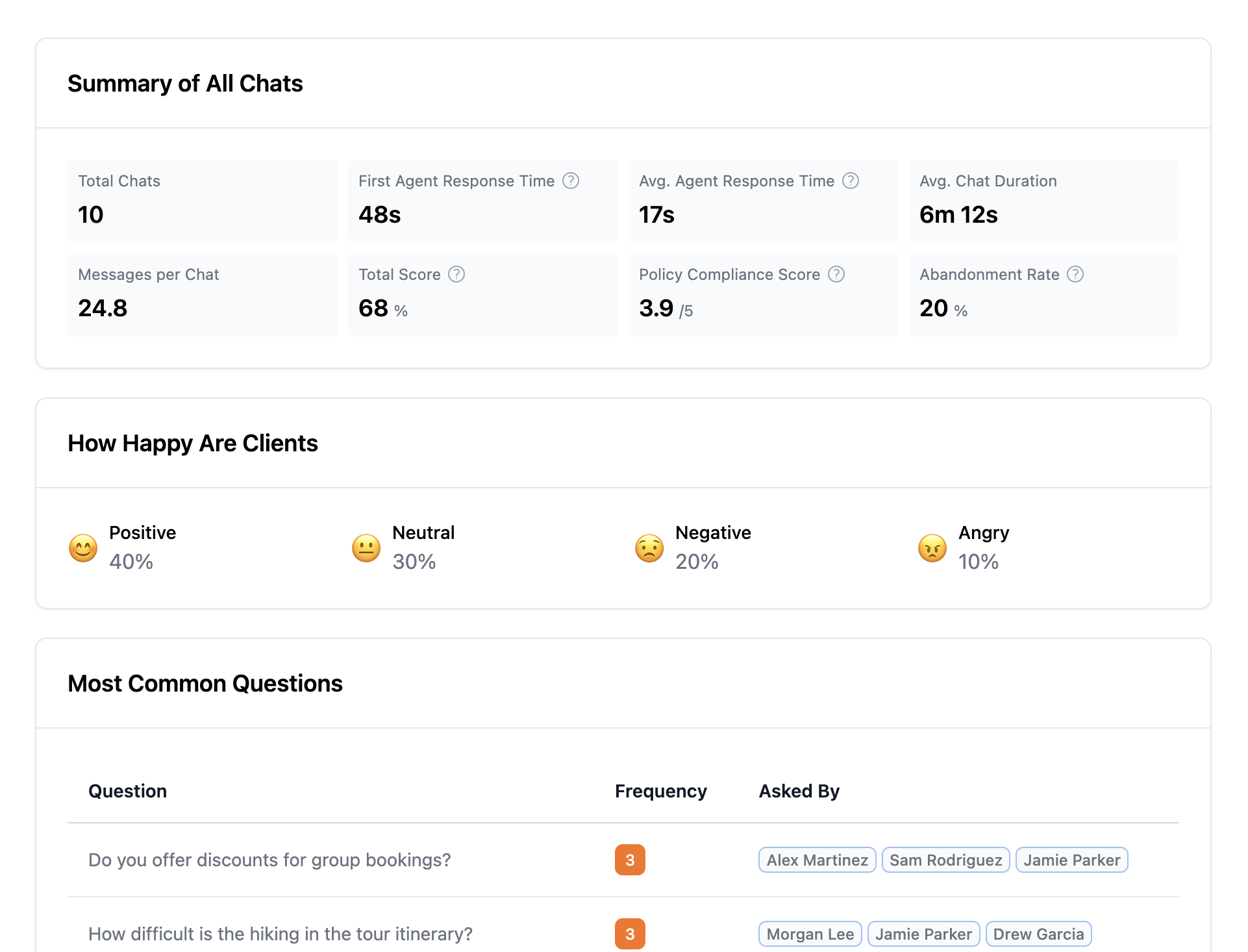Click help icon next to Avg. Agent Response Time
1248x952 pixels.
(850, 181)
